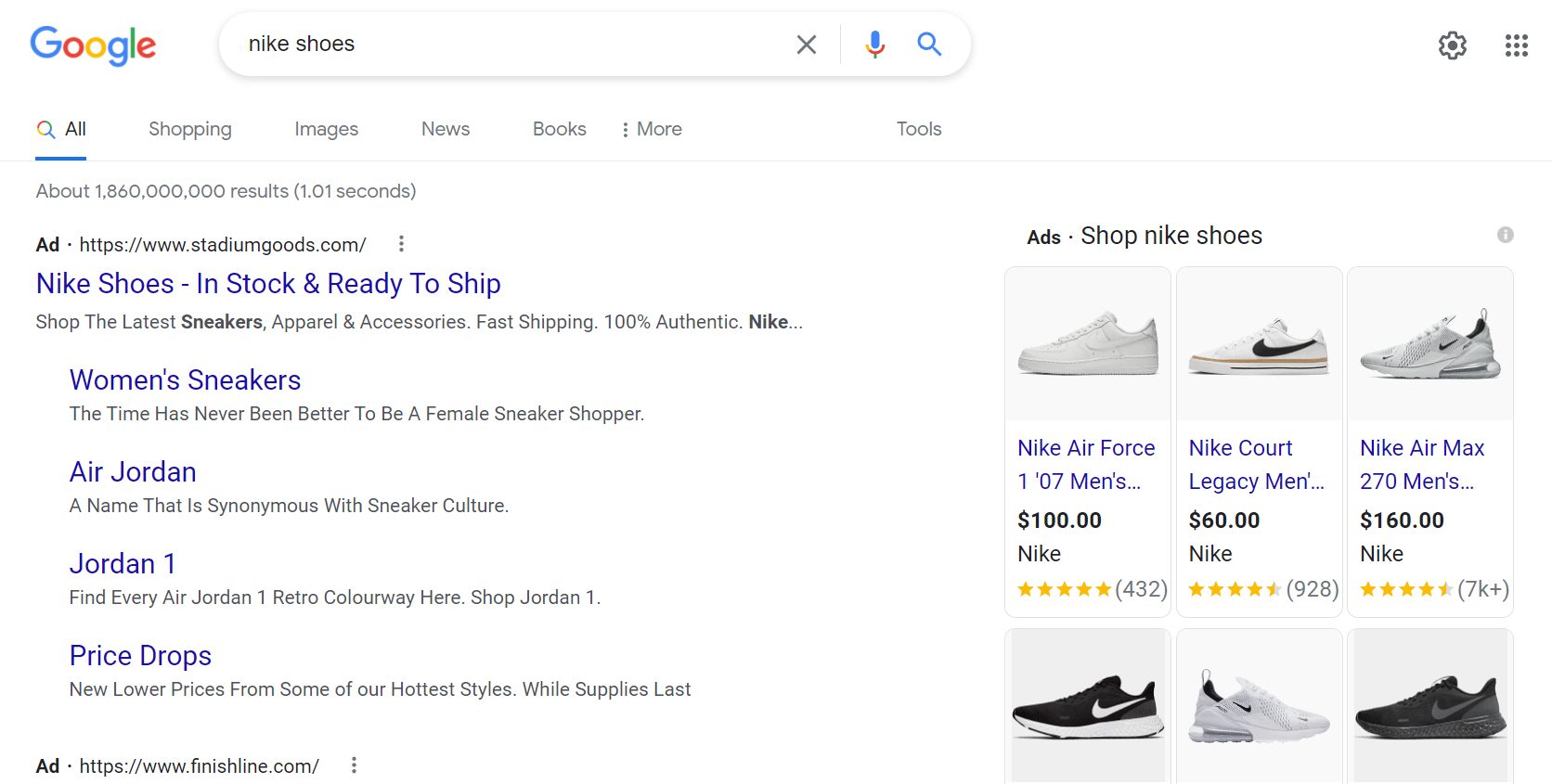Switch to the Images tab

pos(326,129)
